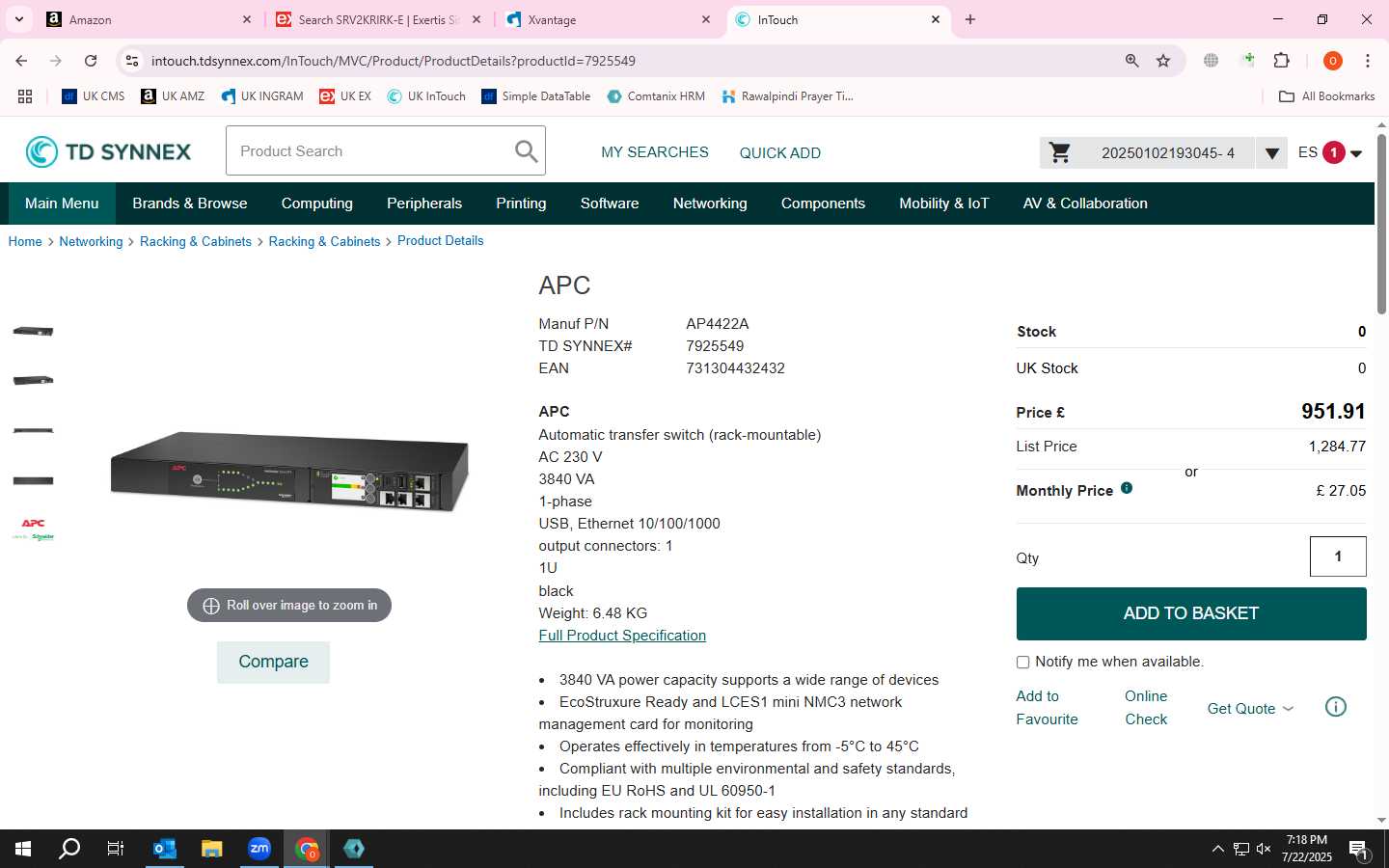Switch to the Xvantage tab
This screenshot has width=1389, height=868.
tap(608, 19)
